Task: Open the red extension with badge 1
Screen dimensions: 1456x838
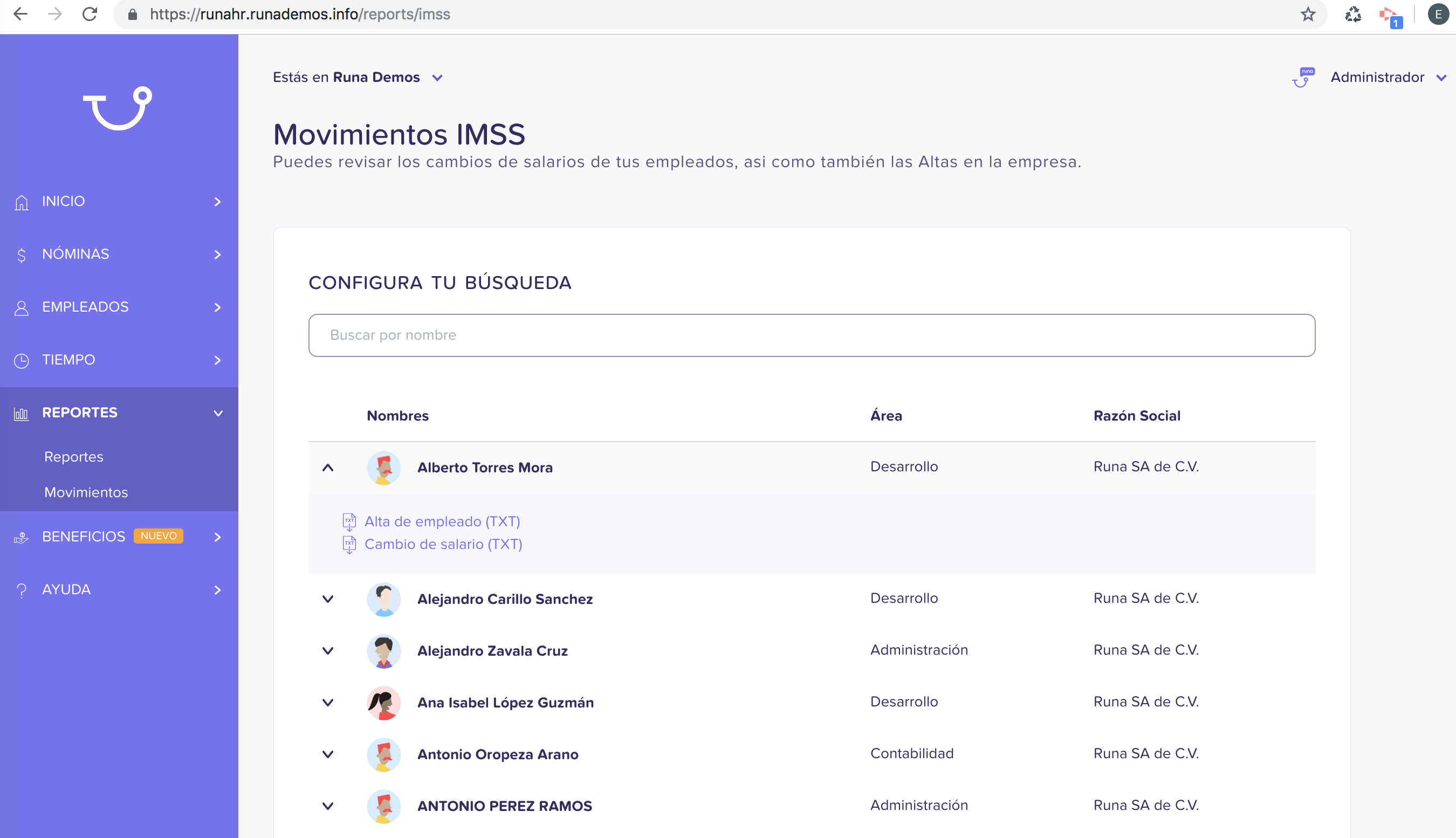Action: coord(1390,16)
